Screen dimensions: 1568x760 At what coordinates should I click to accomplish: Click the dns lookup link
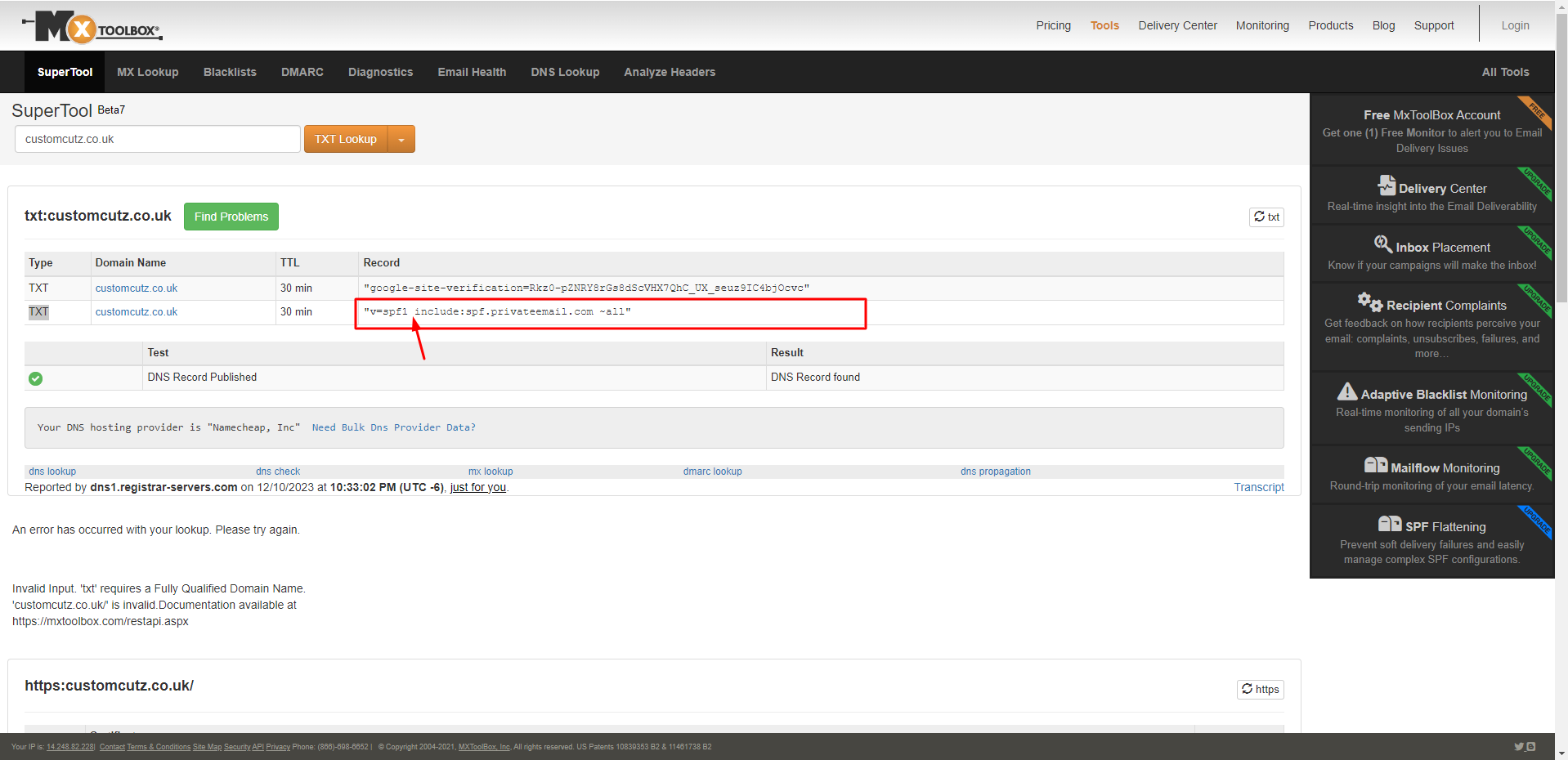[x=52, y=472]
